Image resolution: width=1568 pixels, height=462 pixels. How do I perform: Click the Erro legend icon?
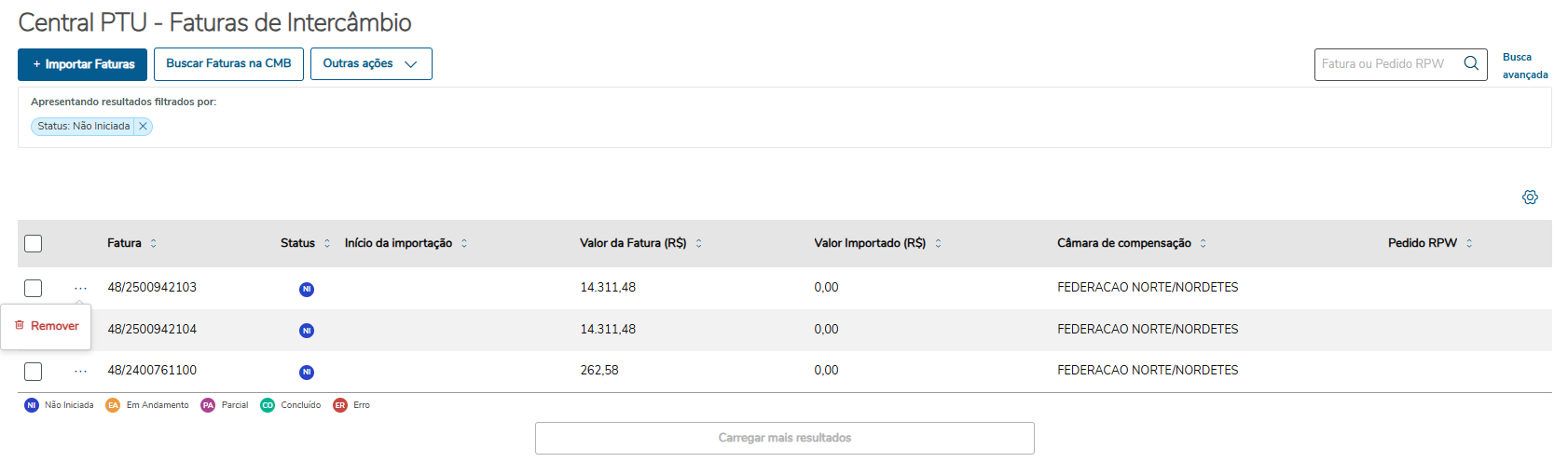tap(340, 405)
